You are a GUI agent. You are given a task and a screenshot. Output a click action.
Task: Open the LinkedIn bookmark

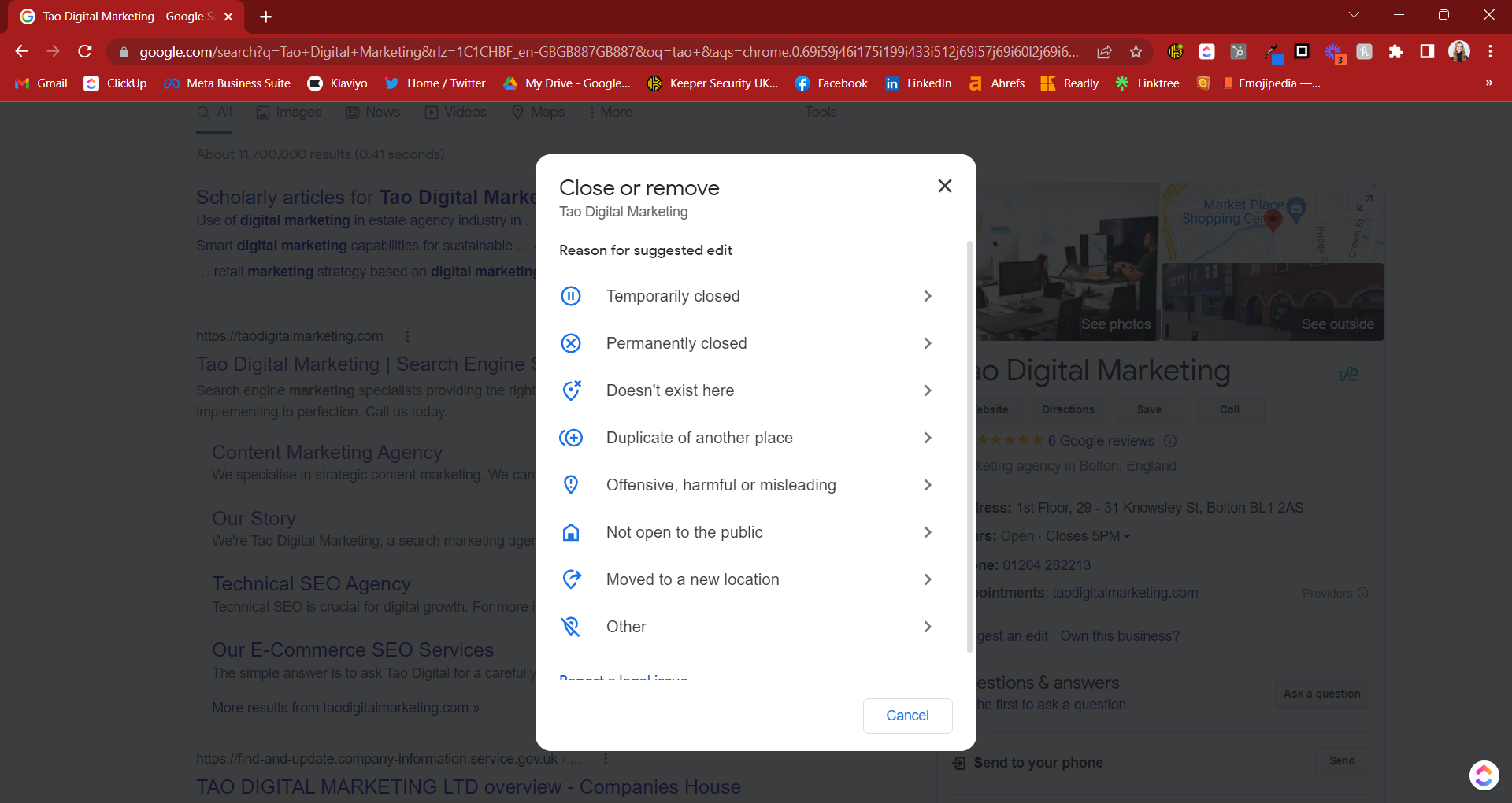pyautogui.click(x=918, y=83)
